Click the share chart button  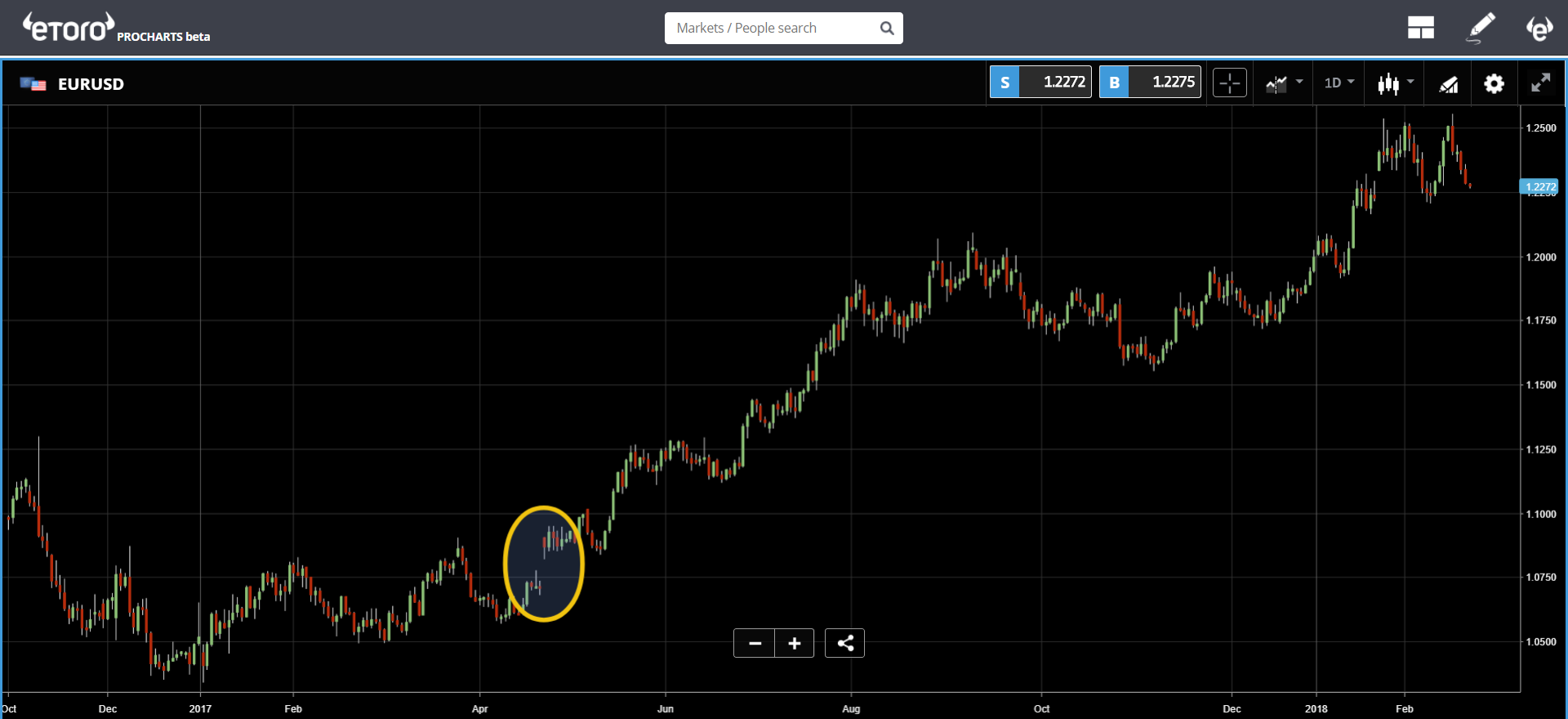(845, 644)
